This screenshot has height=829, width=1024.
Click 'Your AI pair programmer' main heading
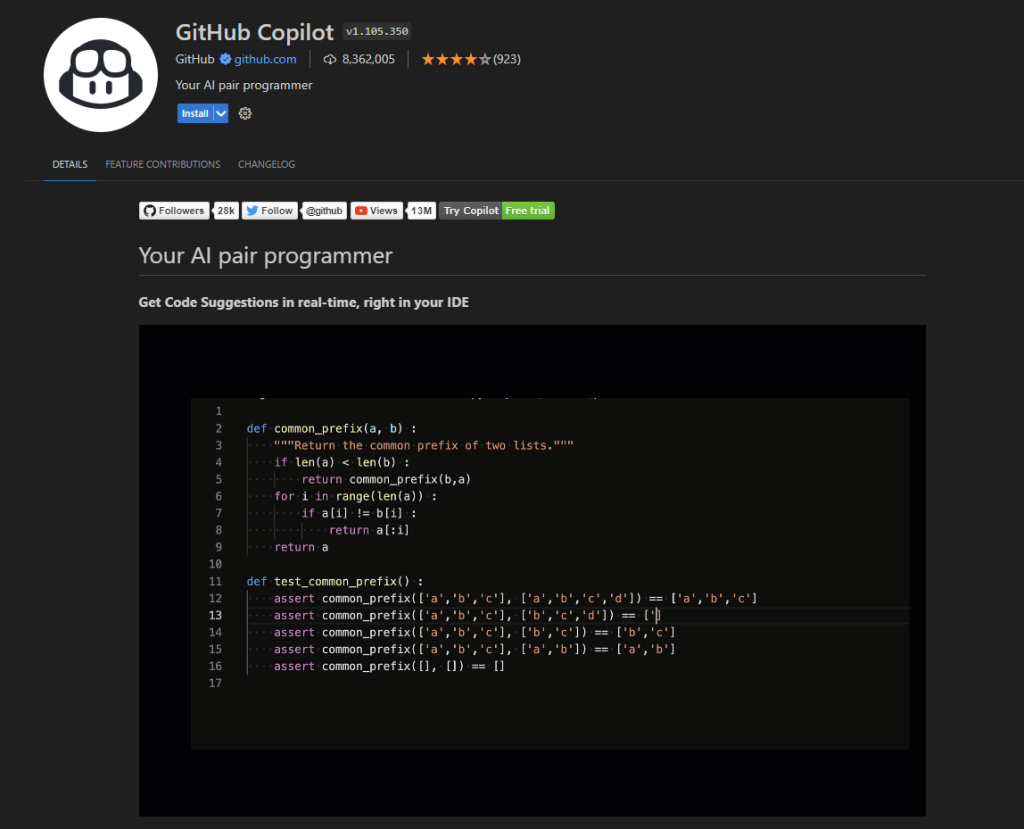pyautogui.click(x=266, y=255)
